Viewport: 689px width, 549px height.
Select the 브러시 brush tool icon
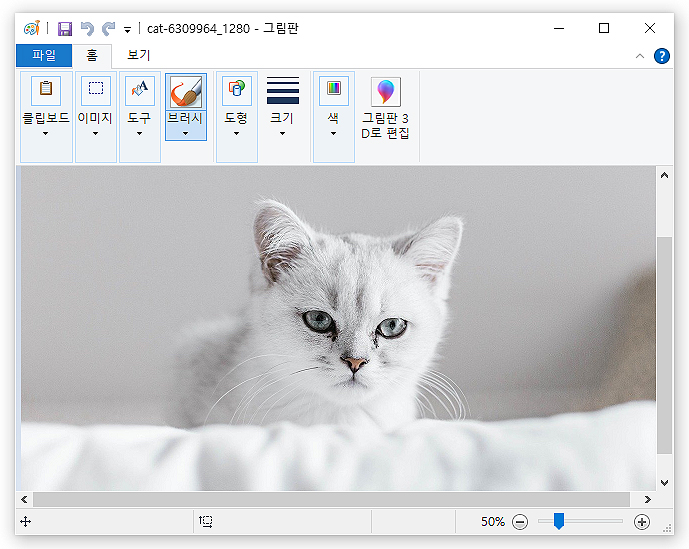click(x=186, y=91)
